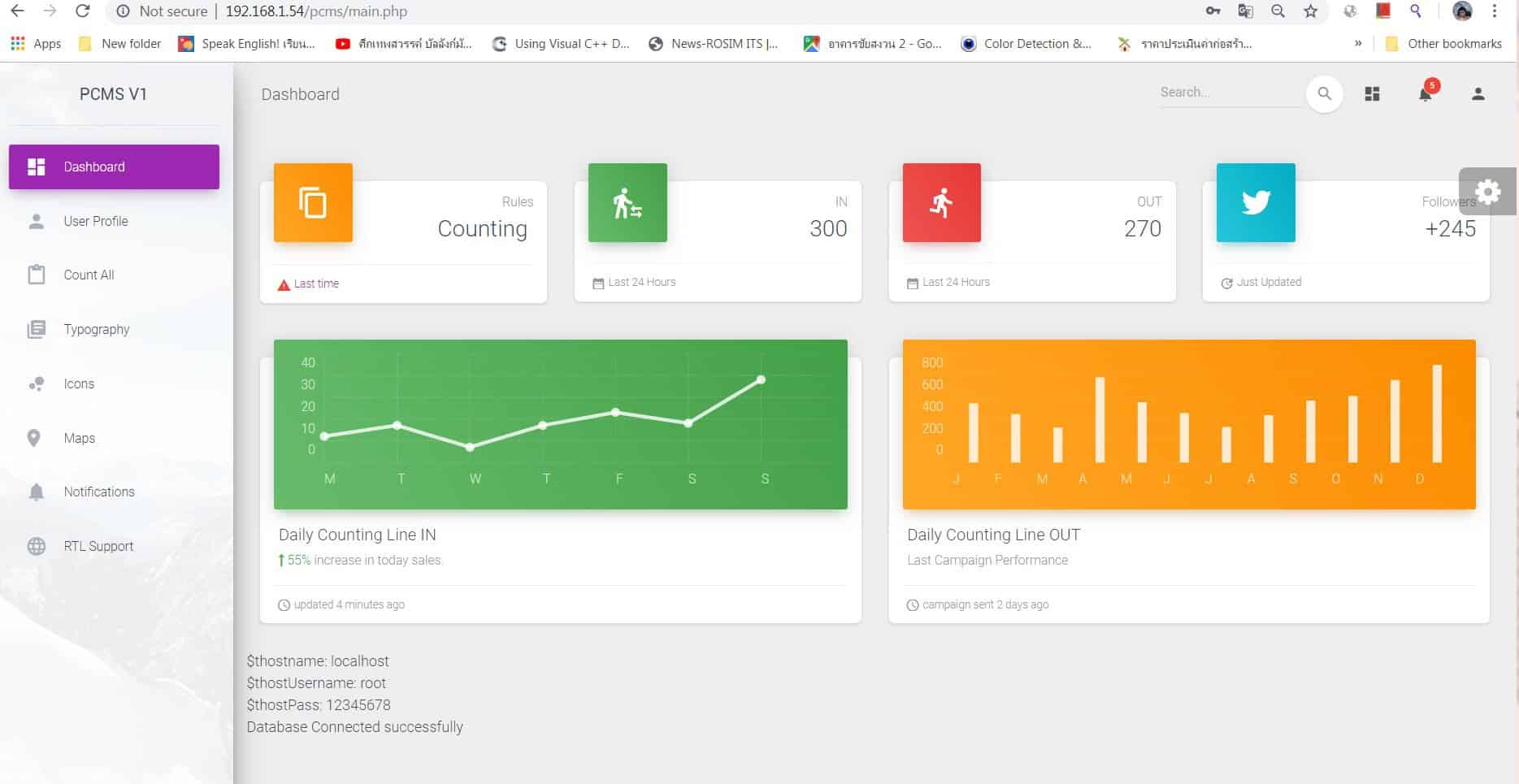Open the dashboard grid icon near the bell
Viewport: 1519px width, 784px height.
1371,93
